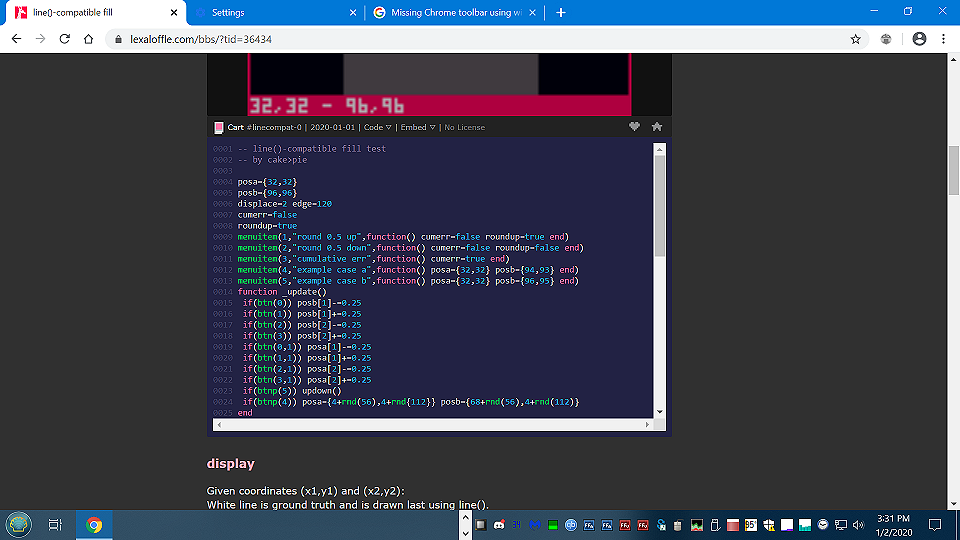Open Chrome's three-dot menu
Screen dimensions: 960x540
pyautogui.click(x=943, y=39)
